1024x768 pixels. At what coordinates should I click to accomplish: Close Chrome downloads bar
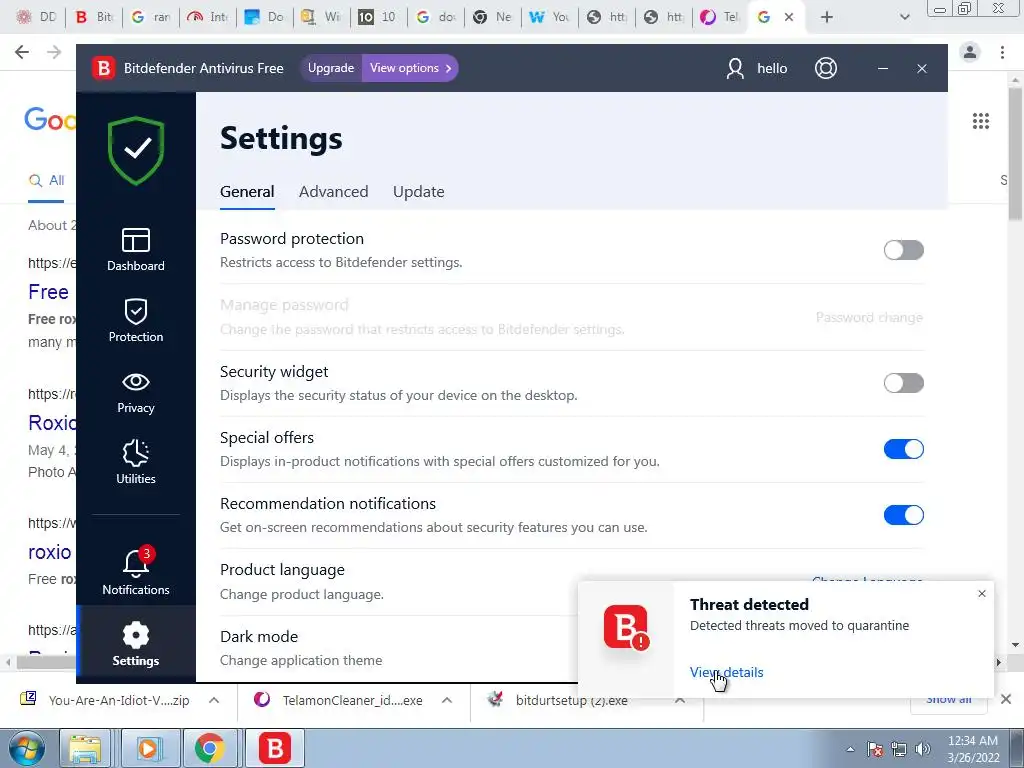1006,699
